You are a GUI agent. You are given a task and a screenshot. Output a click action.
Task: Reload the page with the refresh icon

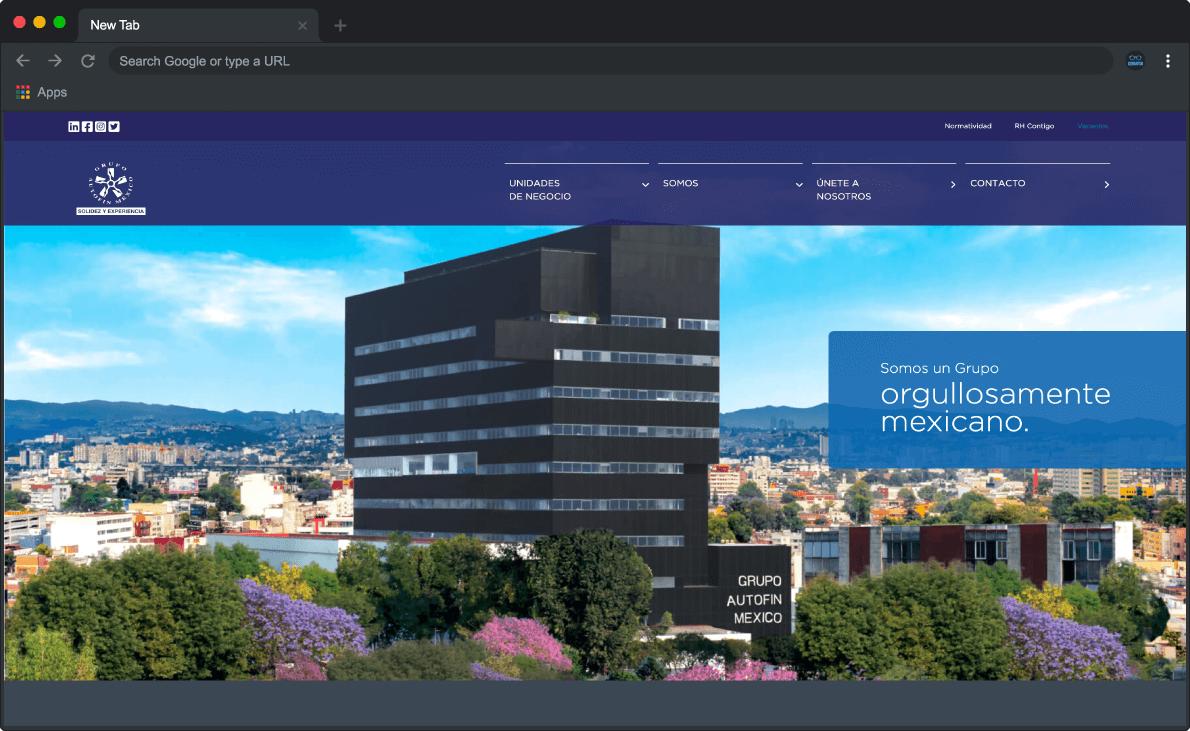pos(88,61)
